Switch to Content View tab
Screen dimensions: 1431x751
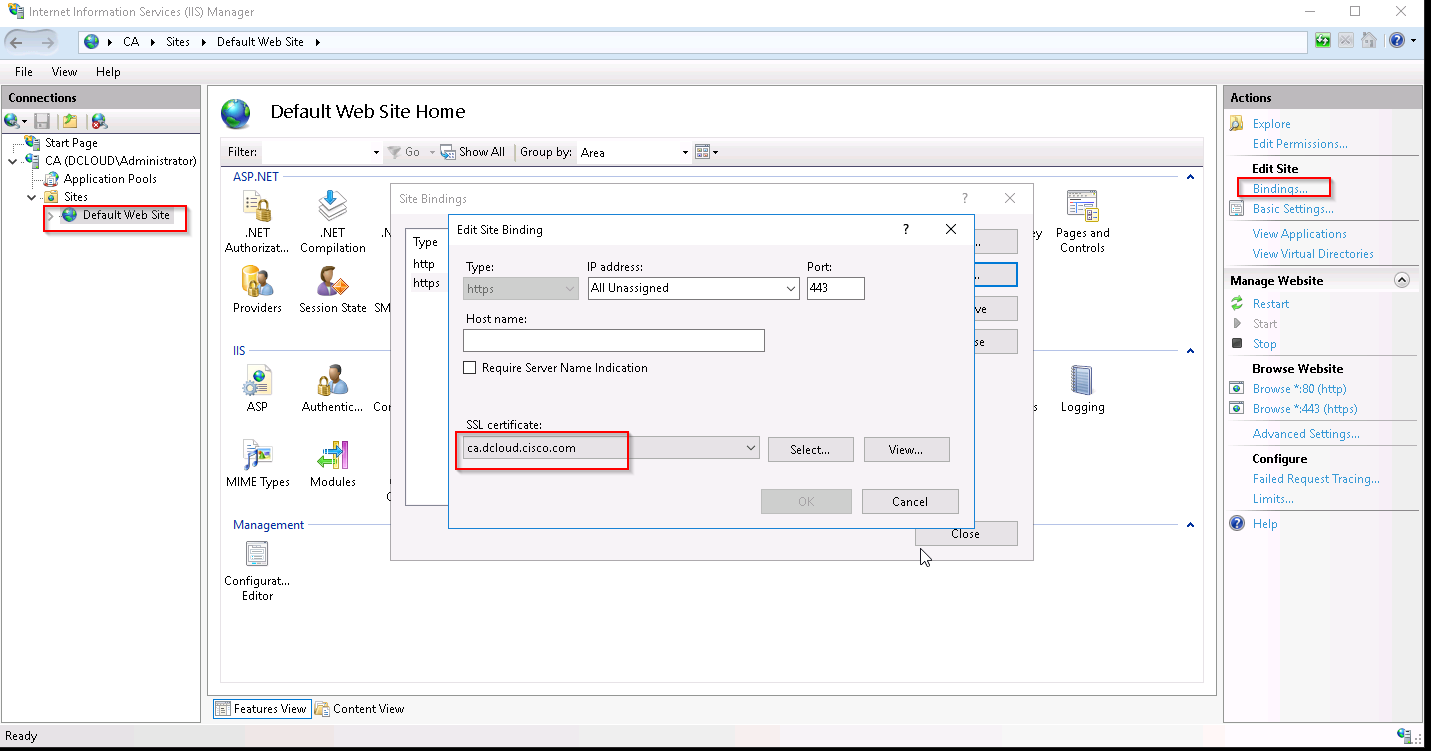(x=360, y=709)
